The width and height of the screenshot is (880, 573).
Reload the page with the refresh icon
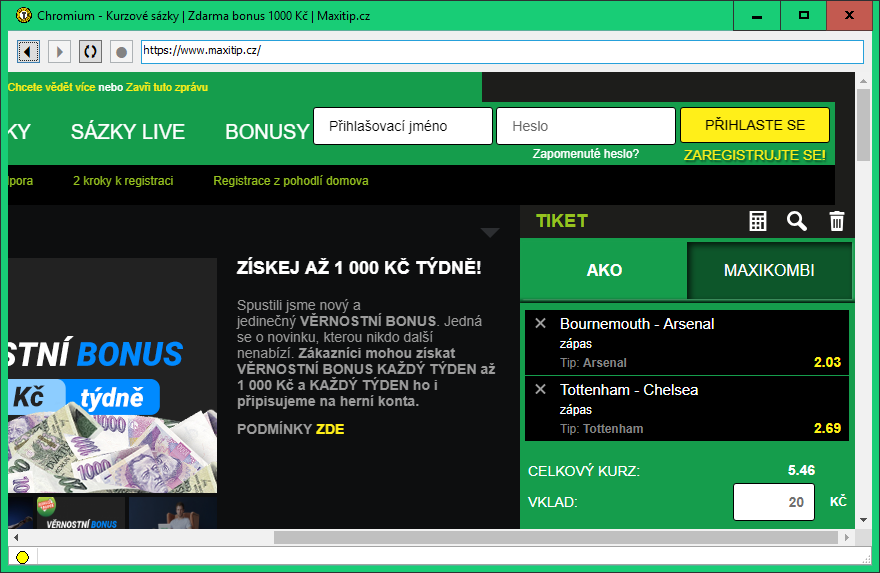coord(90,52)
